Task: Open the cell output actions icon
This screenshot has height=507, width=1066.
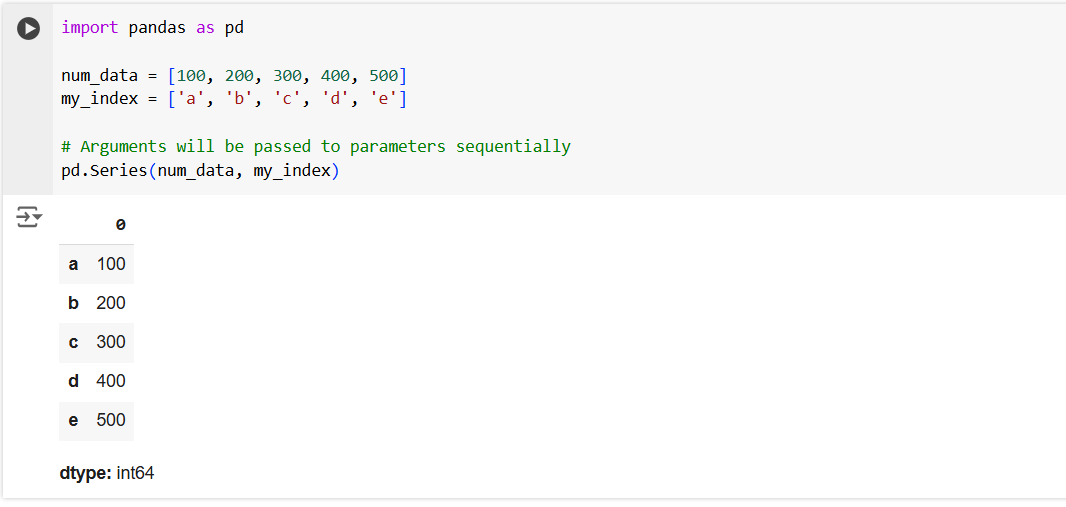Action: tap(29, 216)
